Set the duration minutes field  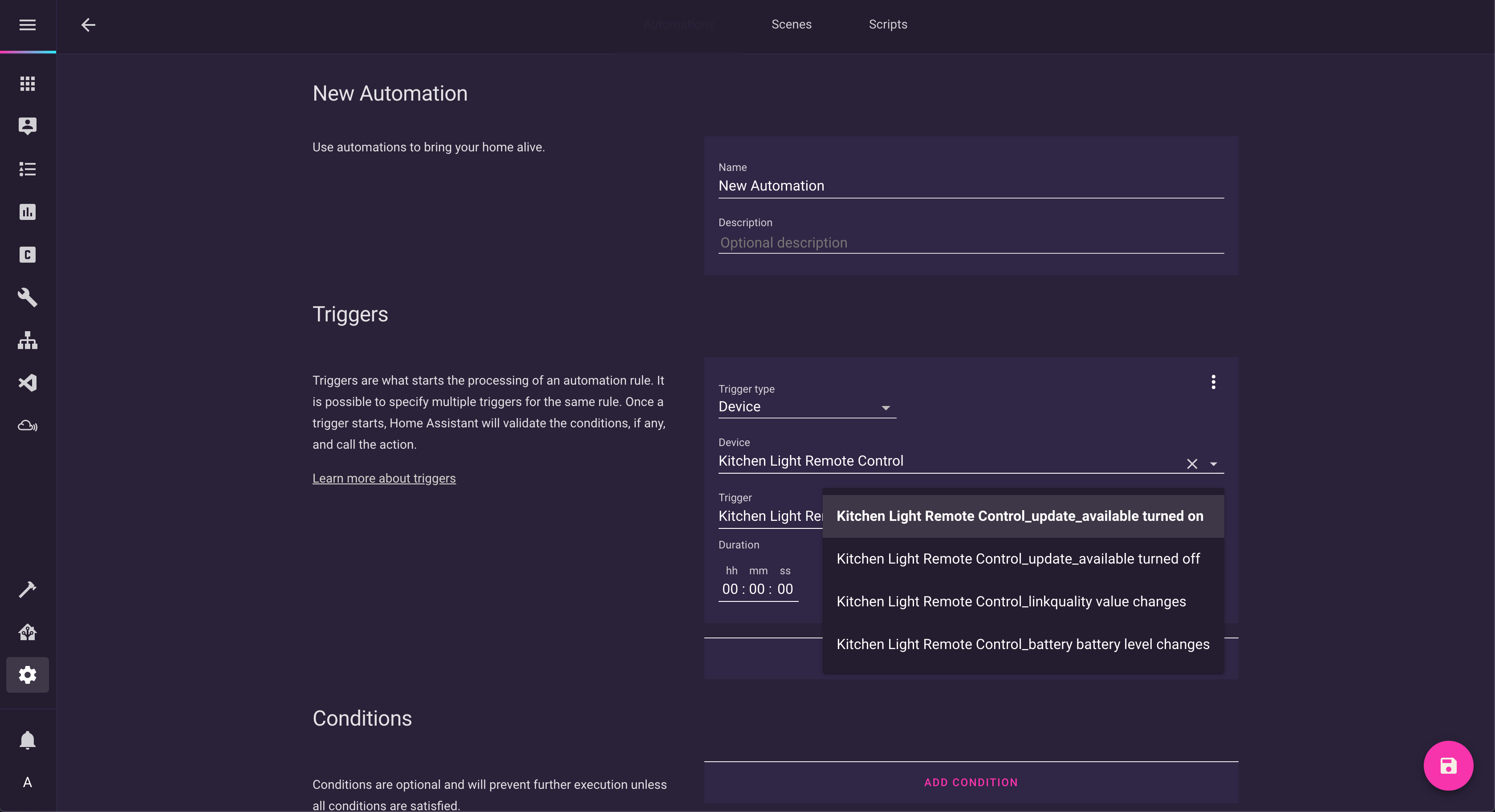(756, 589)
